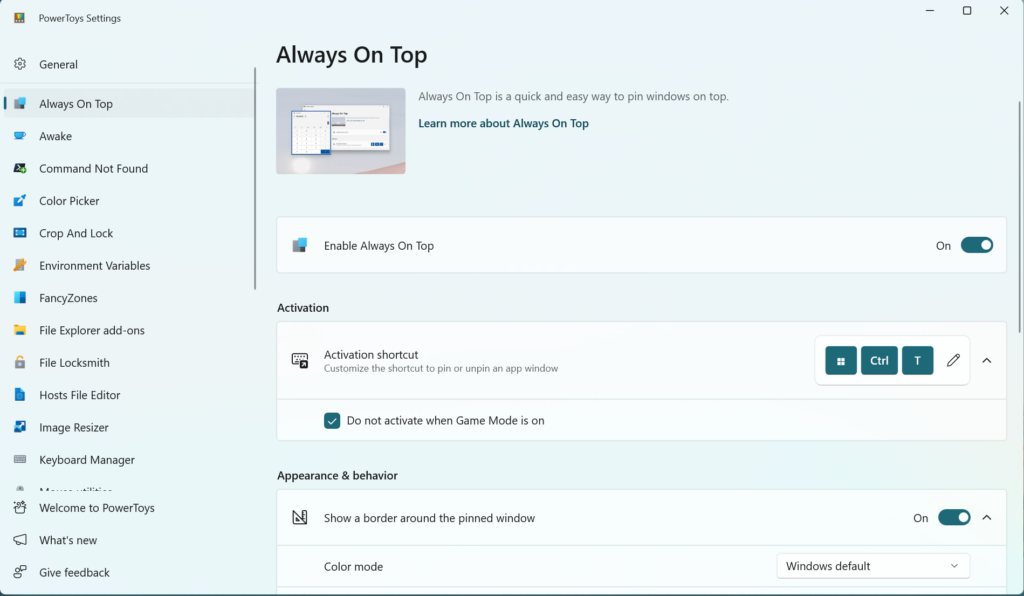Open Hosts File Editor icon
1024x596 pixels.
point(20,395)
